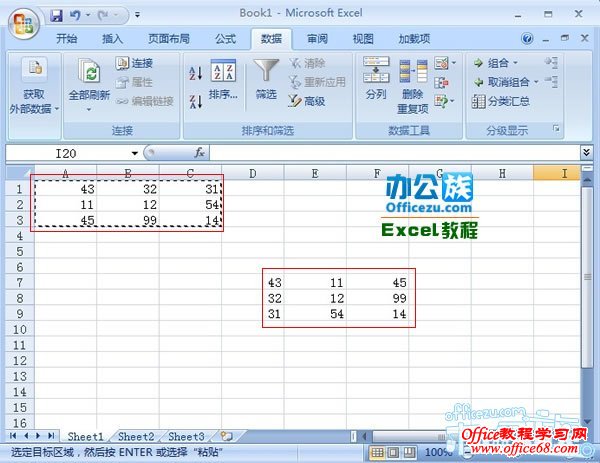The width and height of the screenshot is (600, 463).
Task: Select the 视图 ribbon tab
Action: point(363,39)
